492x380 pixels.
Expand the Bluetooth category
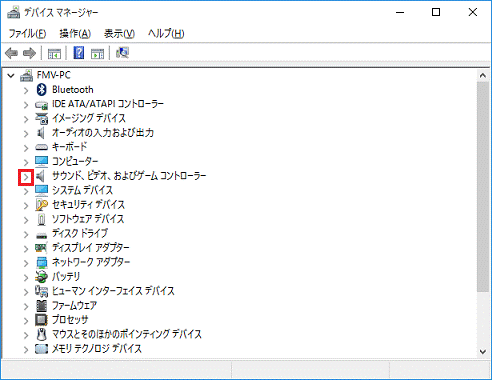coord(26,90)
